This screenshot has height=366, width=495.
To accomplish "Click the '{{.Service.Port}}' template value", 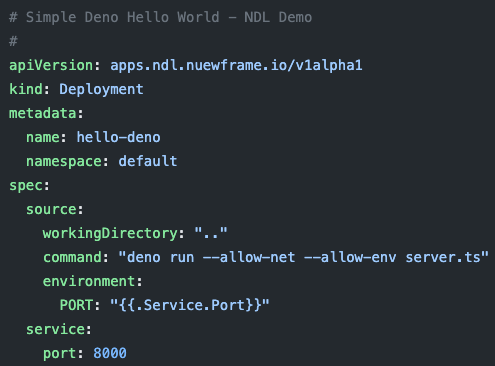I will click(x=190, y=305).
